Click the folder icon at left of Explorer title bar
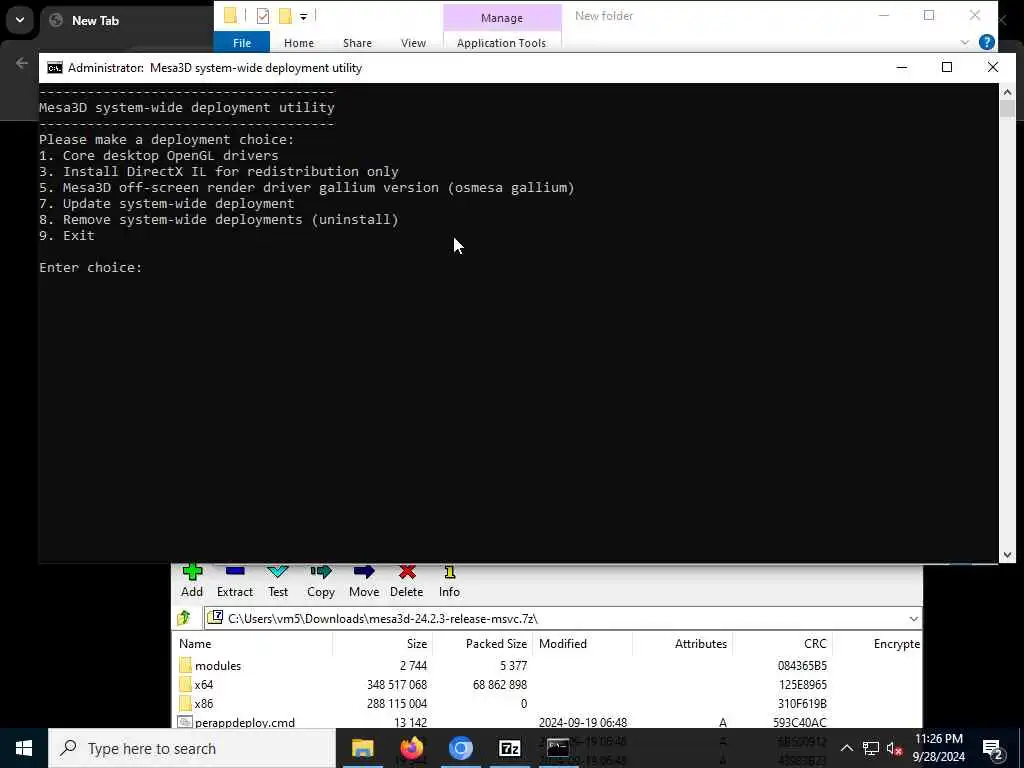 [230, 16]
